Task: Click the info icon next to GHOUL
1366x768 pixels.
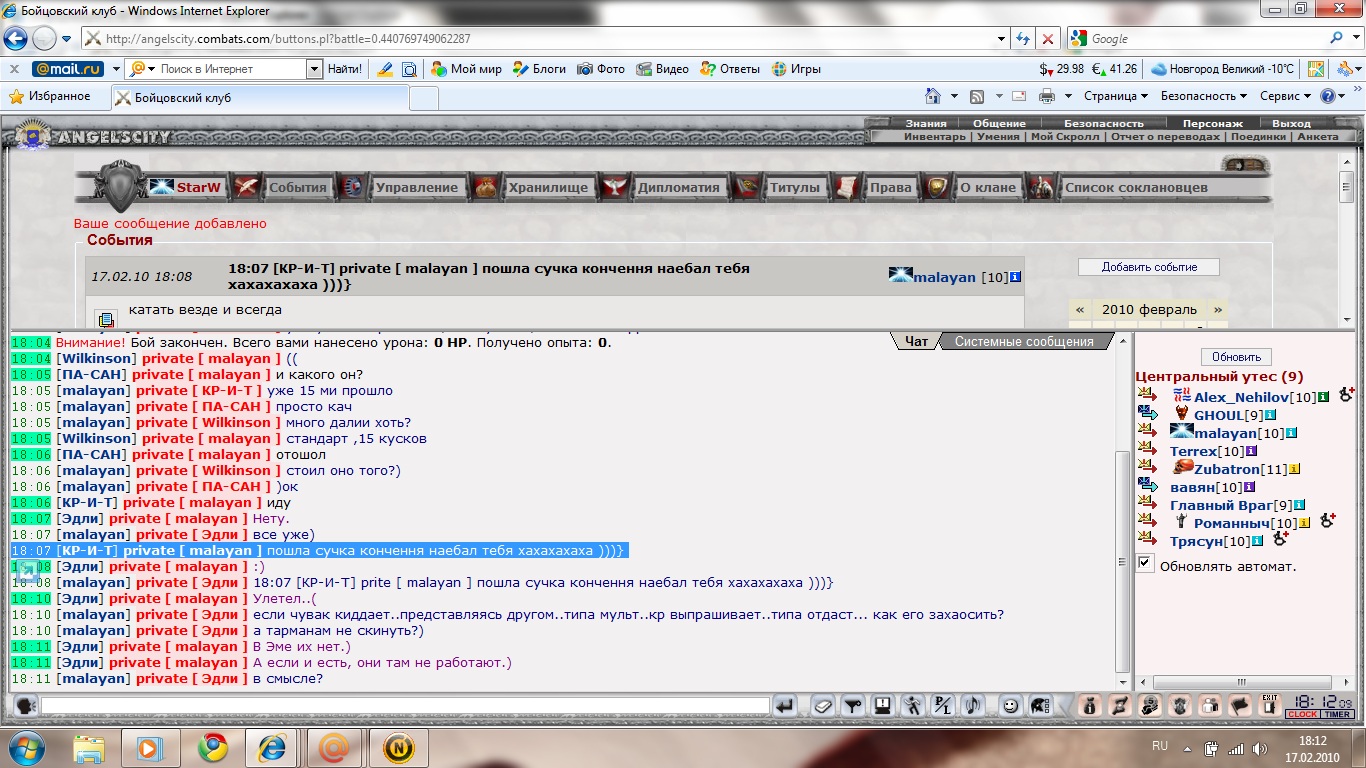Action: pos(1270,415)
